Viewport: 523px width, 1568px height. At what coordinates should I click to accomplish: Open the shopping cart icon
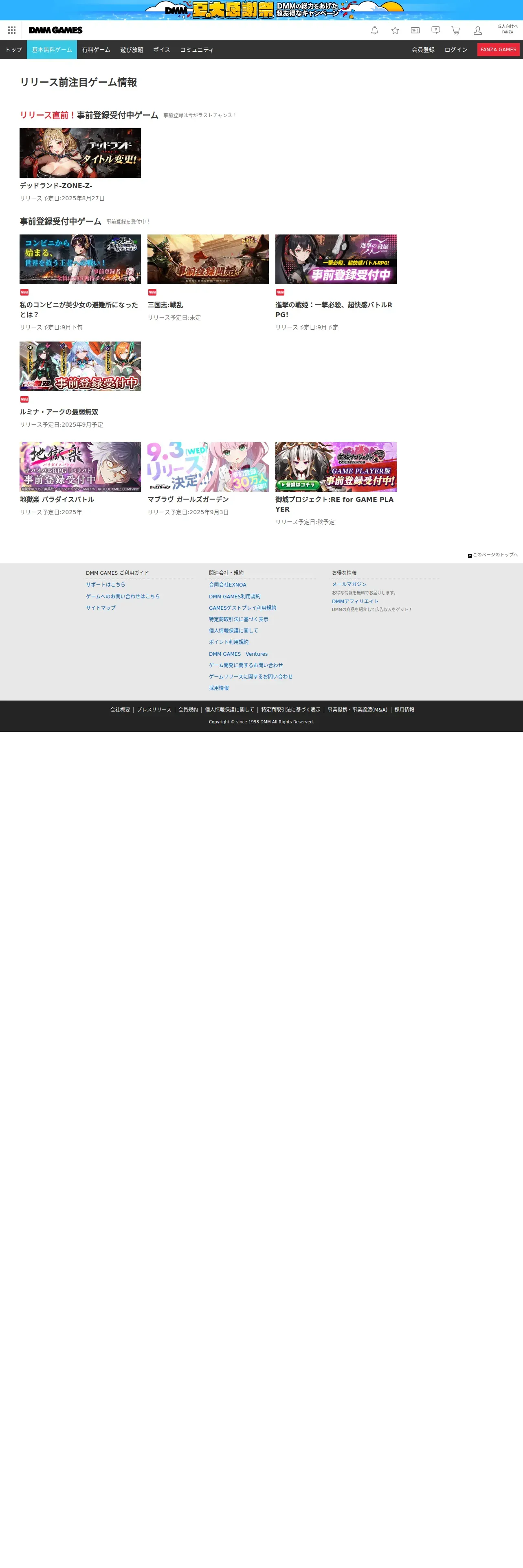point(455,31)
